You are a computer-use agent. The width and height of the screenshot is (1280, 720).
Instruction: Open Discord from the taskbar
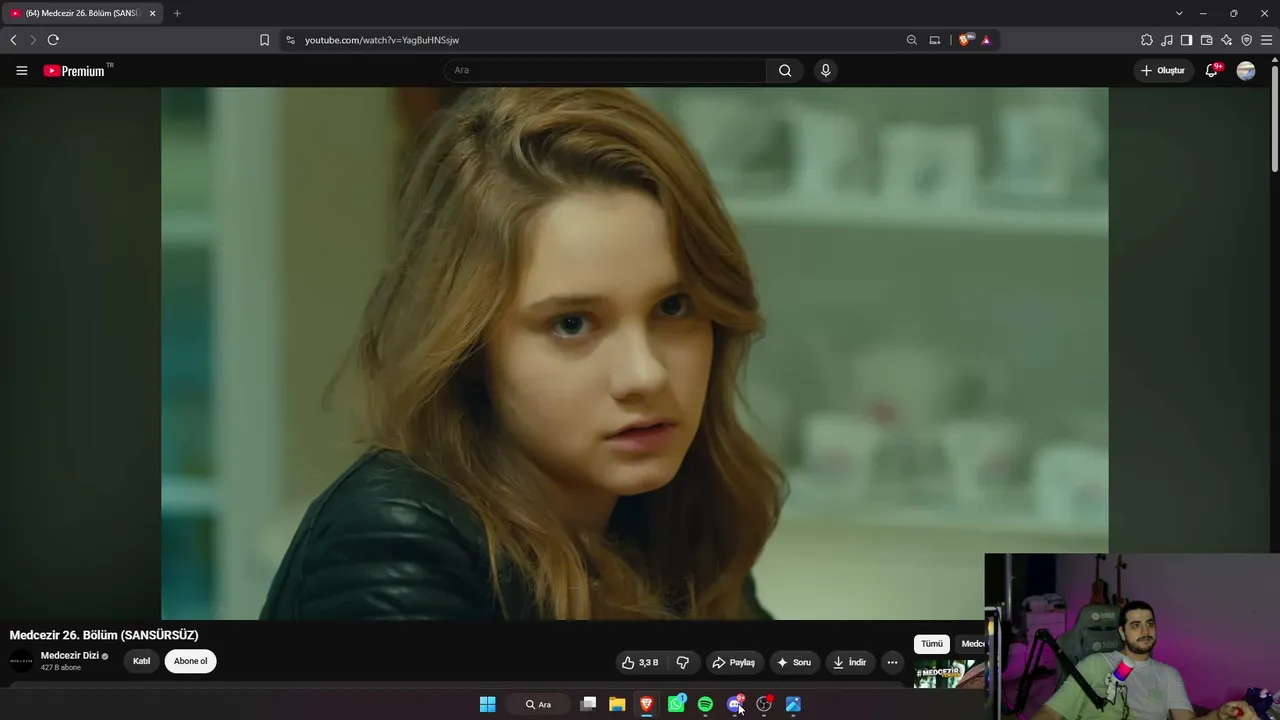pyautogui.click(x=735, y=705)
